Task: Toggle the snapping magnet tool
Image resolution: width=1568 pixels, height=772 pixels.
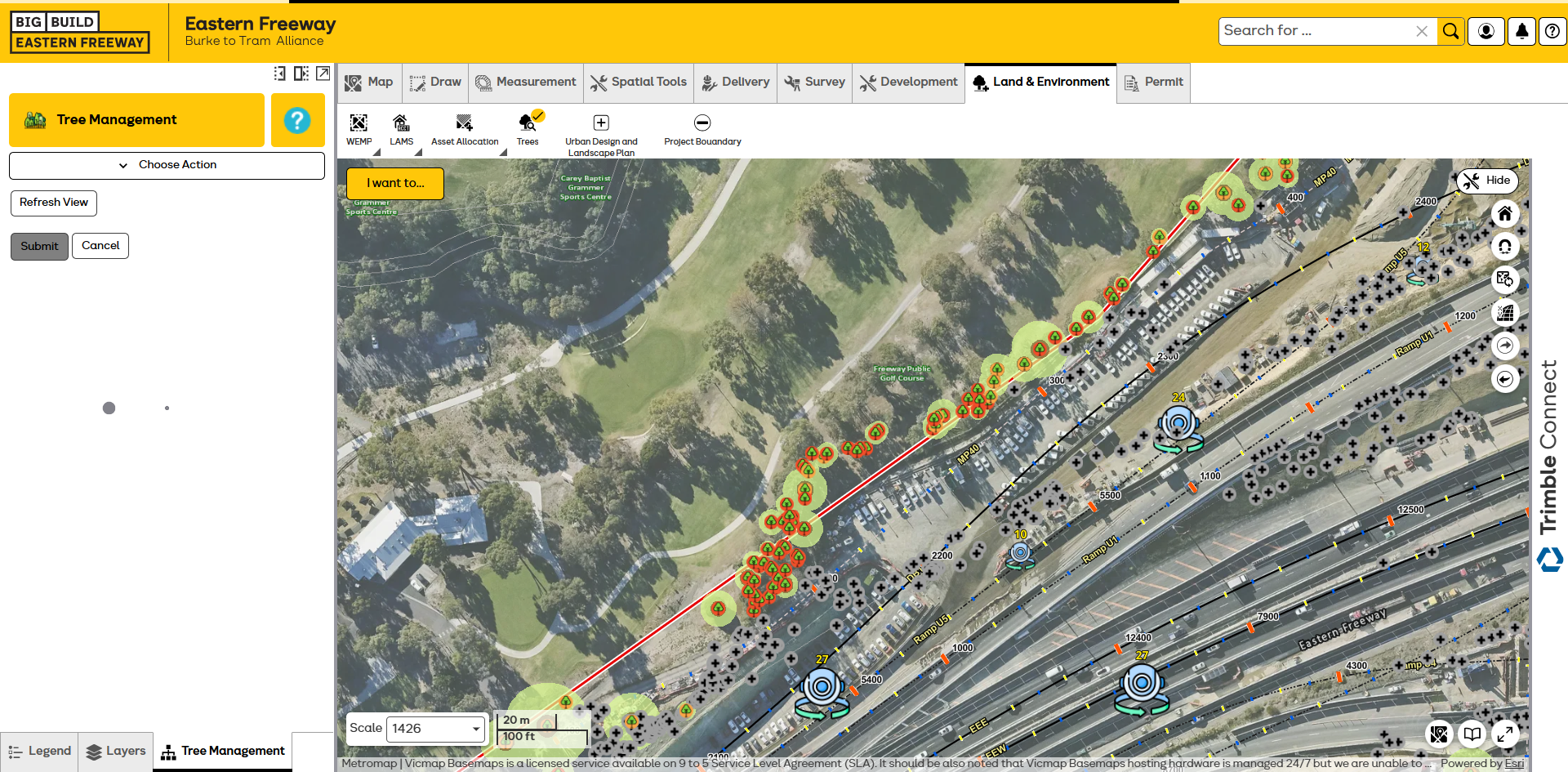Action: (x=1505, y=247)
